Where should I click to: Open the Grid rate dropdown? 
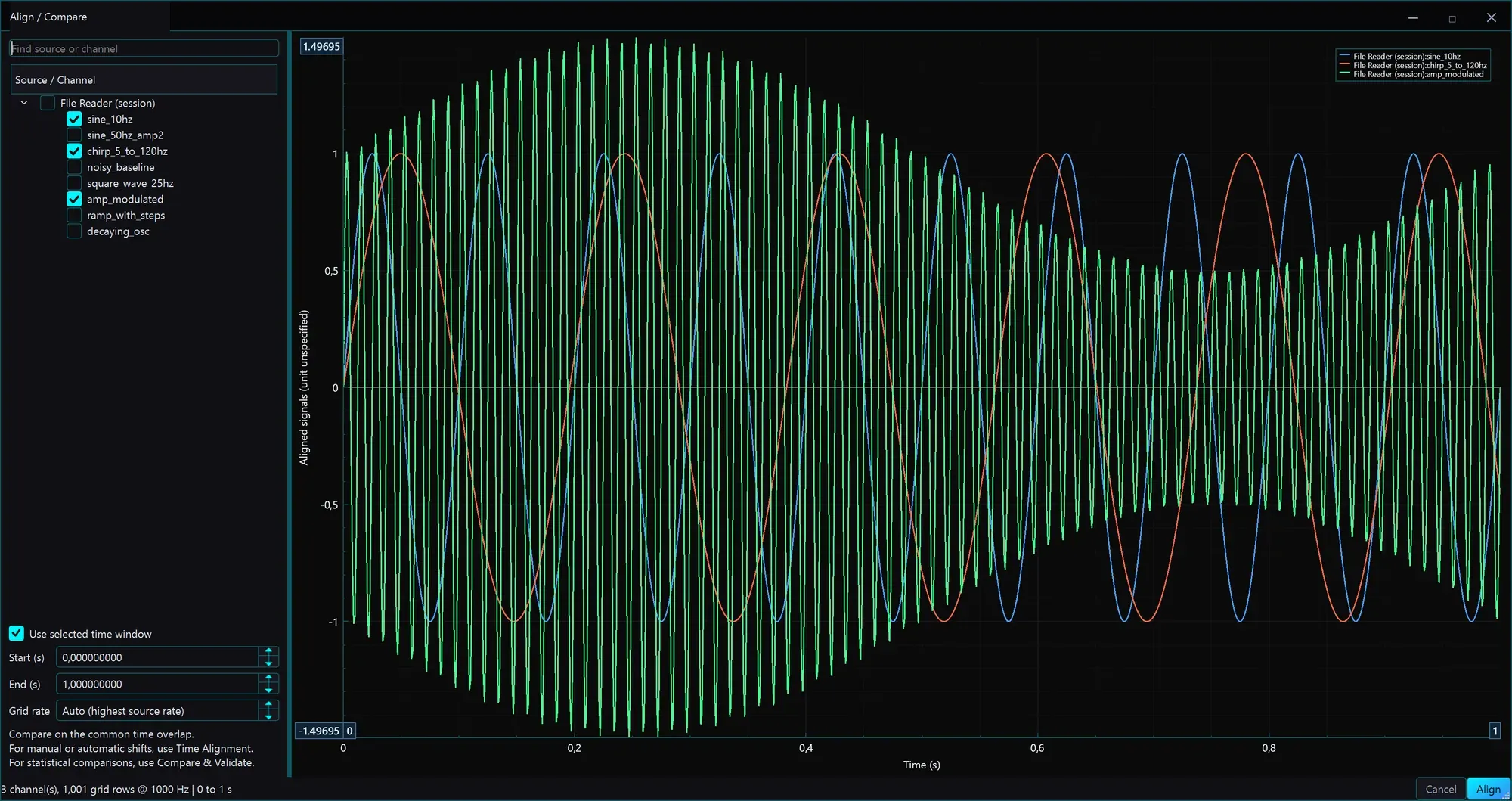pos(167,711)
